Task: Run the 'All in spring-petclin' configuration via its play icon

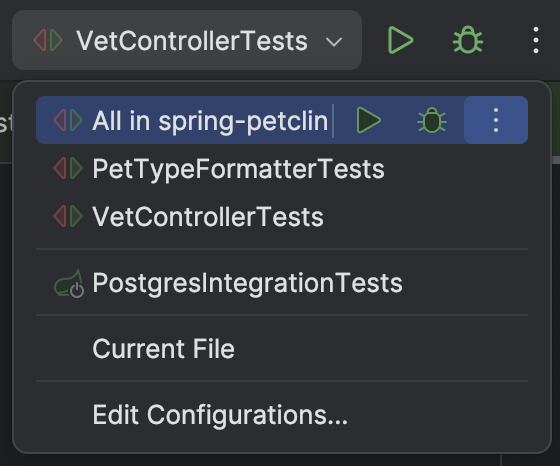Action: coord(369,120)
